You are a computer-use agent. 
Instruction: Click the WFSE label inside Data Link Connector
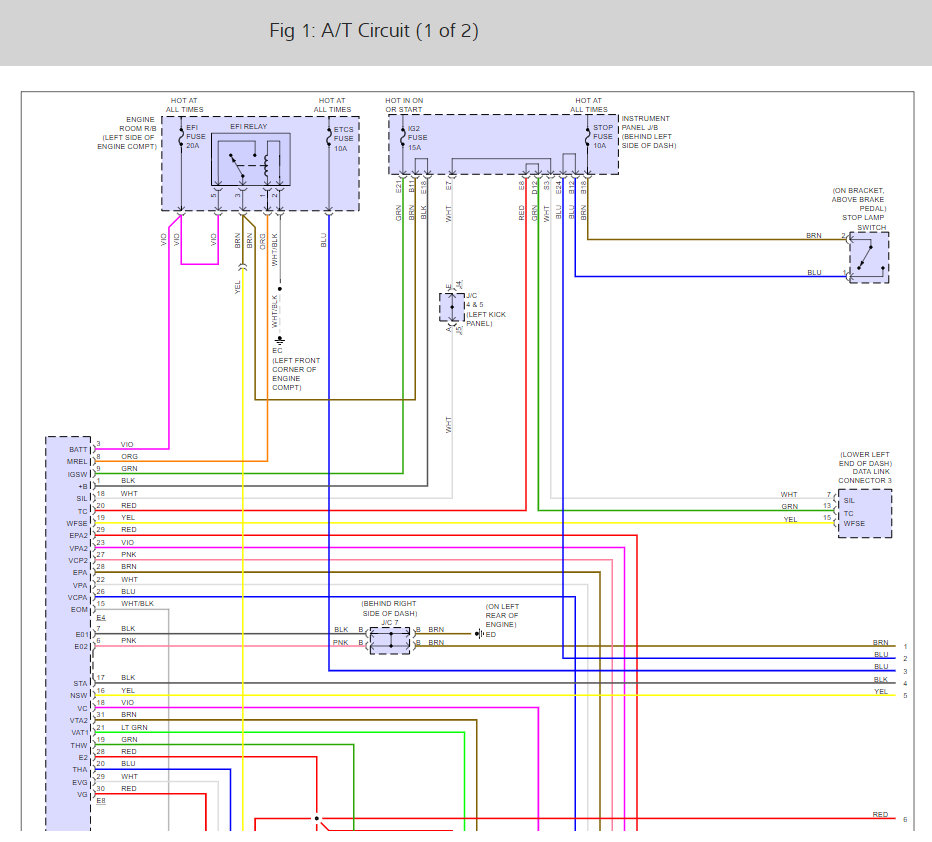click(x=854, y=524)
